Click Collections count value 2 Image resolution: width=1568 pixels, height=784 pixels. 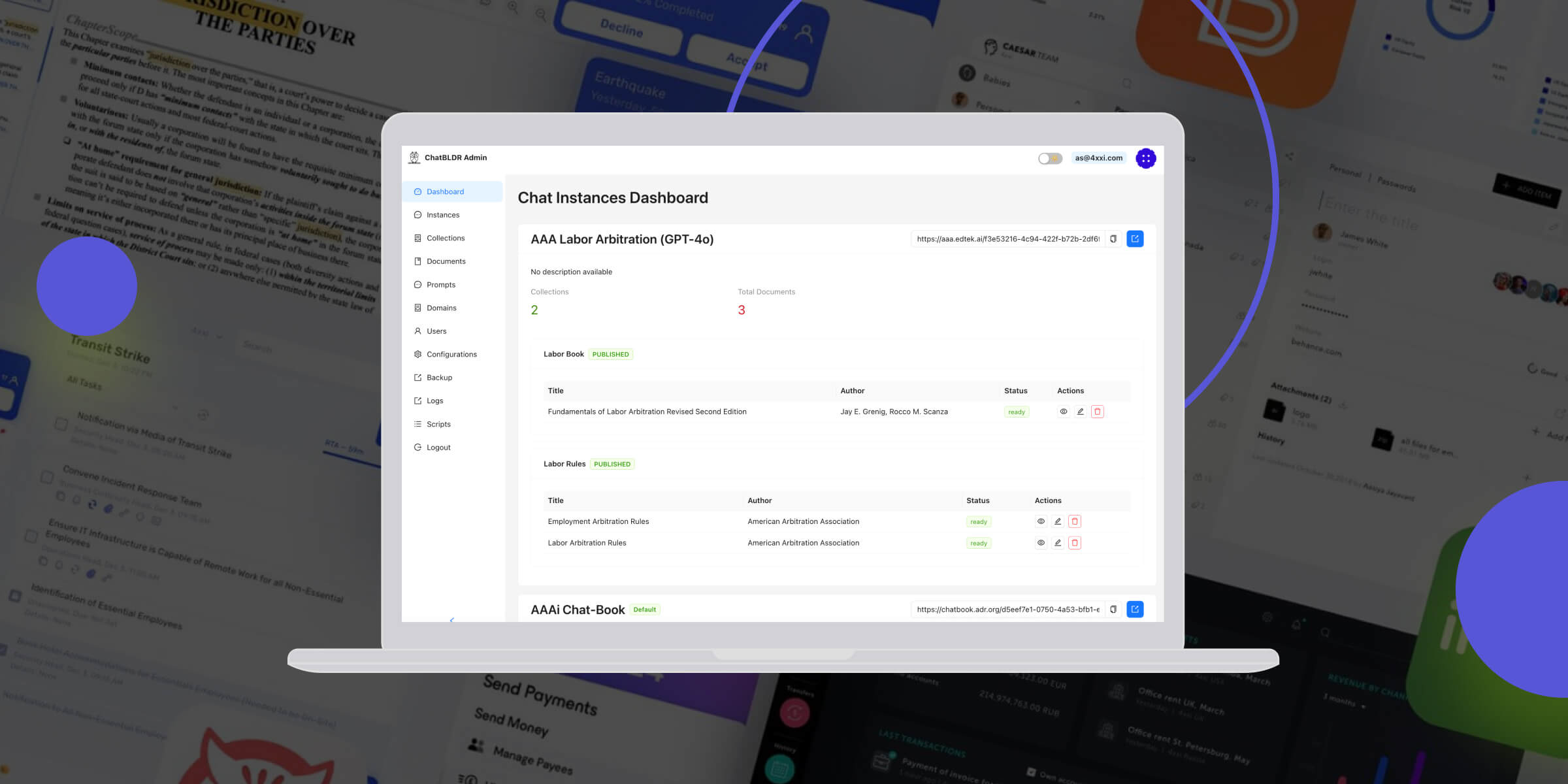pyautogui.click(x=534, y=310)
